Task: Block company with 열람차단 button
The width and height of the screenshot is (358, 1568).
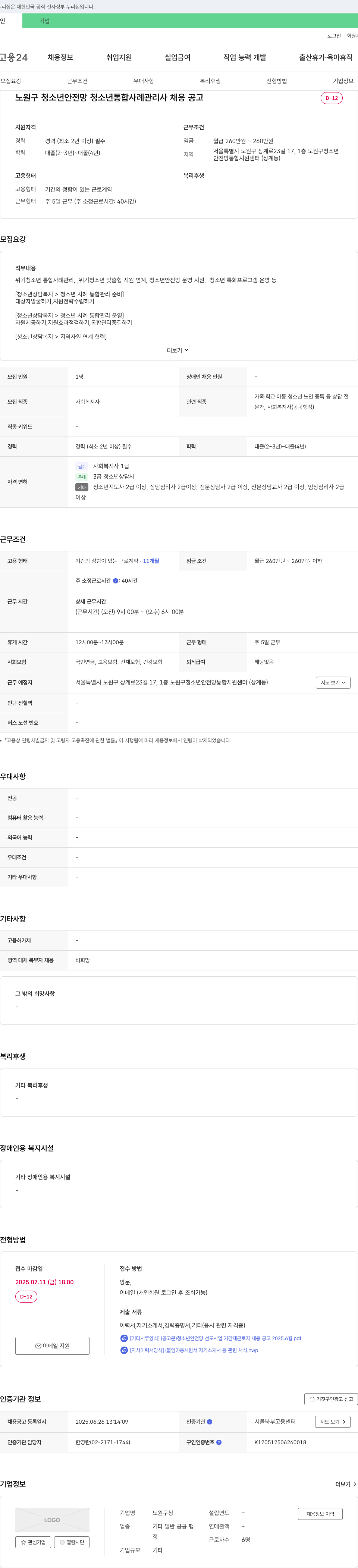Action: (x=72, y=1542)
